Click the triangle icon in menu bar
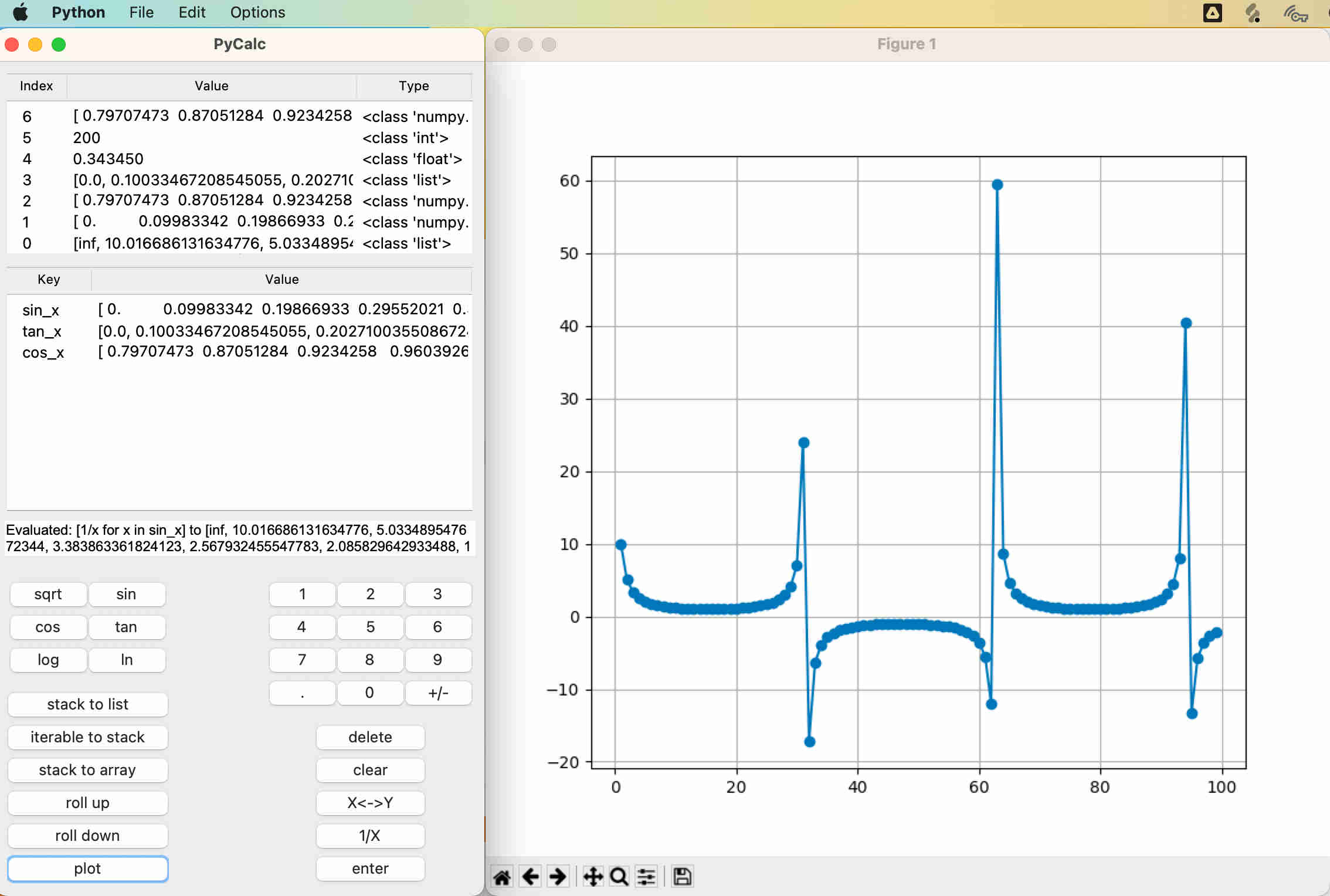 pyautogui.click(x=1212, y=13)
